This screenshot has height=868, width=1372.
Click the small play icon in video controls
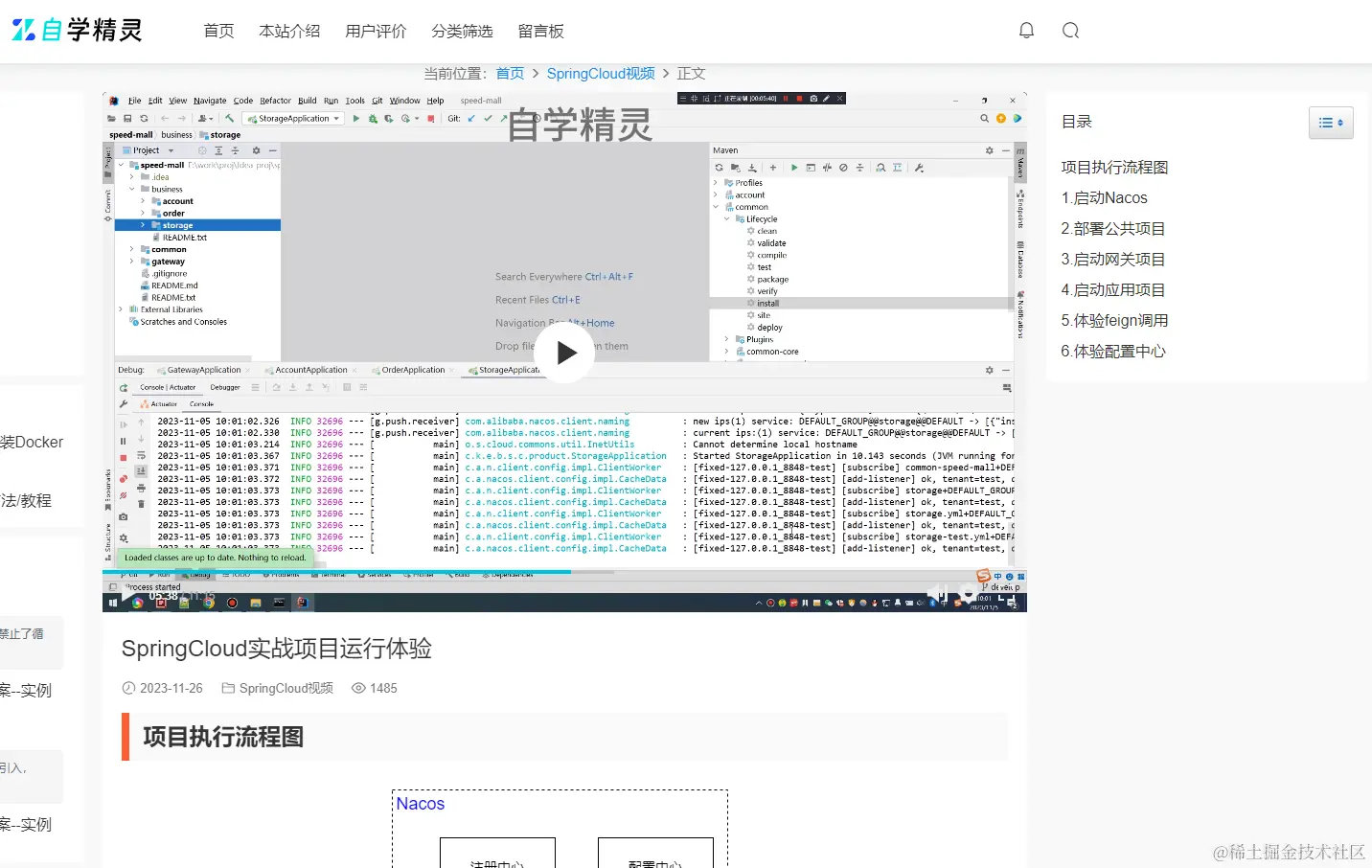point(127,595)
